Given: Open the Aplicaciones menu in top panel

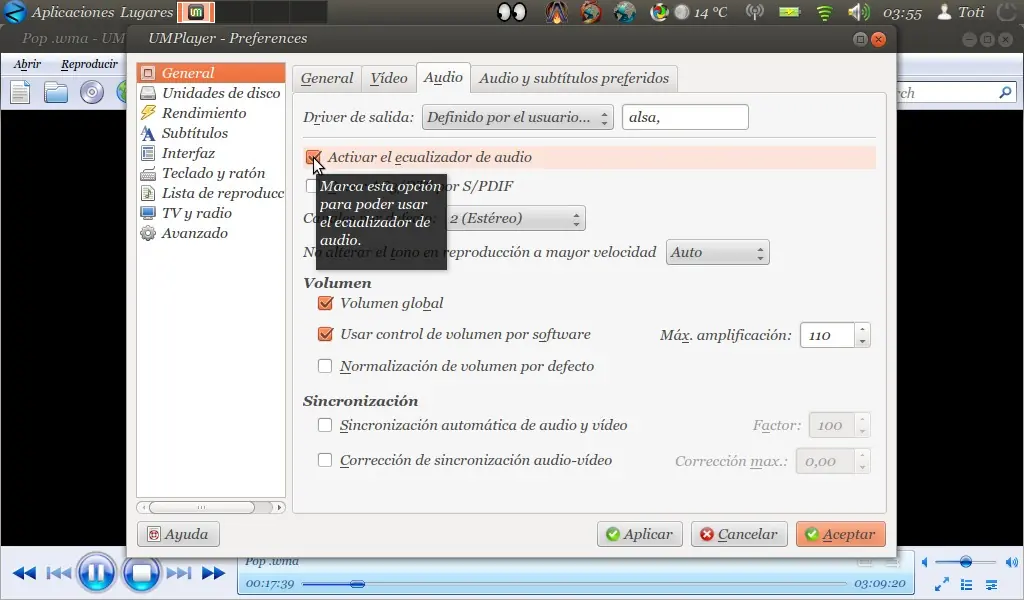Looking at the screenshot, I should [72, 12].
